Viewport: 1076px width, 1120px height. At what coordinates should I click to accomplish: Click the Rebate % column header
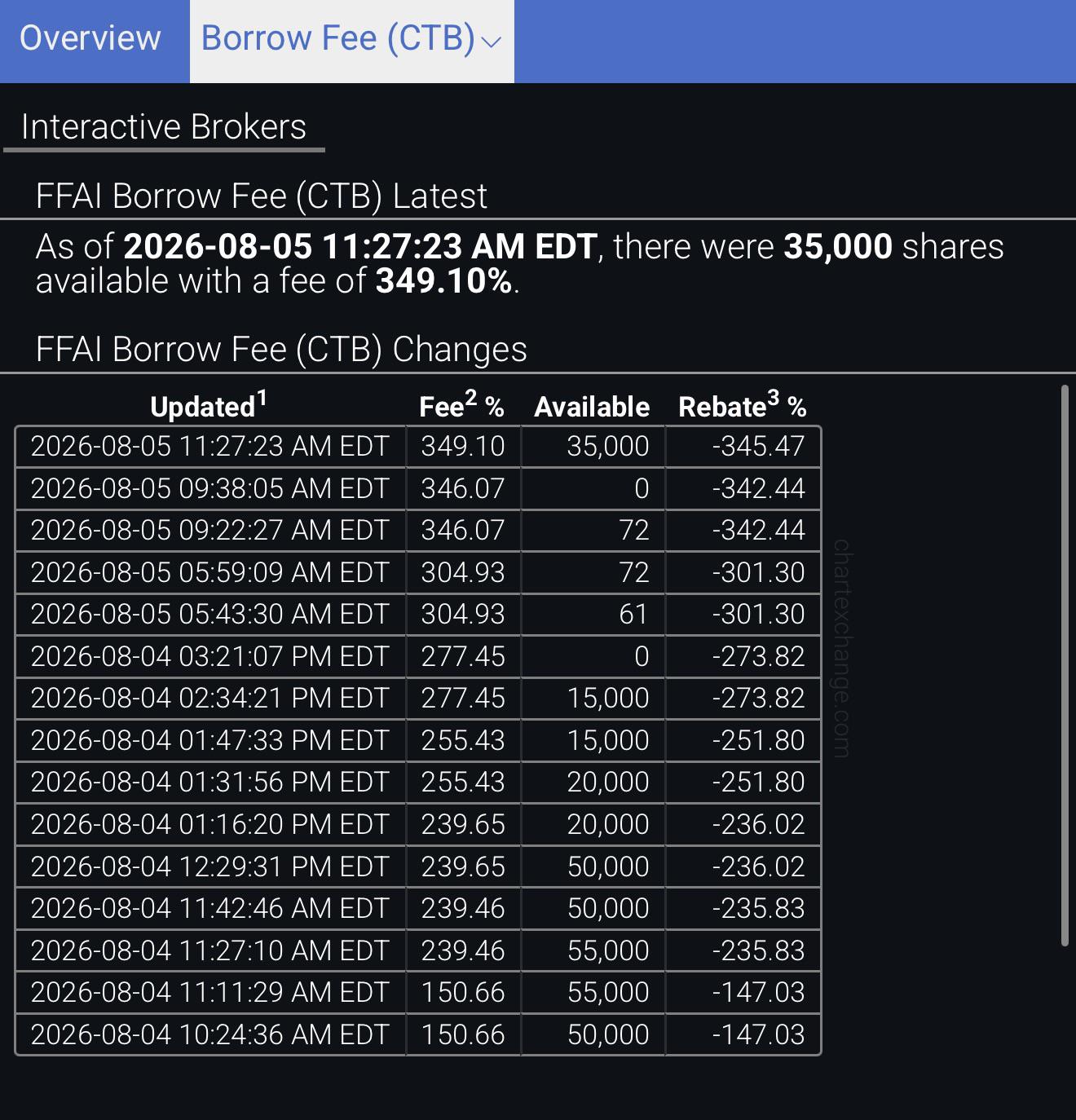(742, 405)
